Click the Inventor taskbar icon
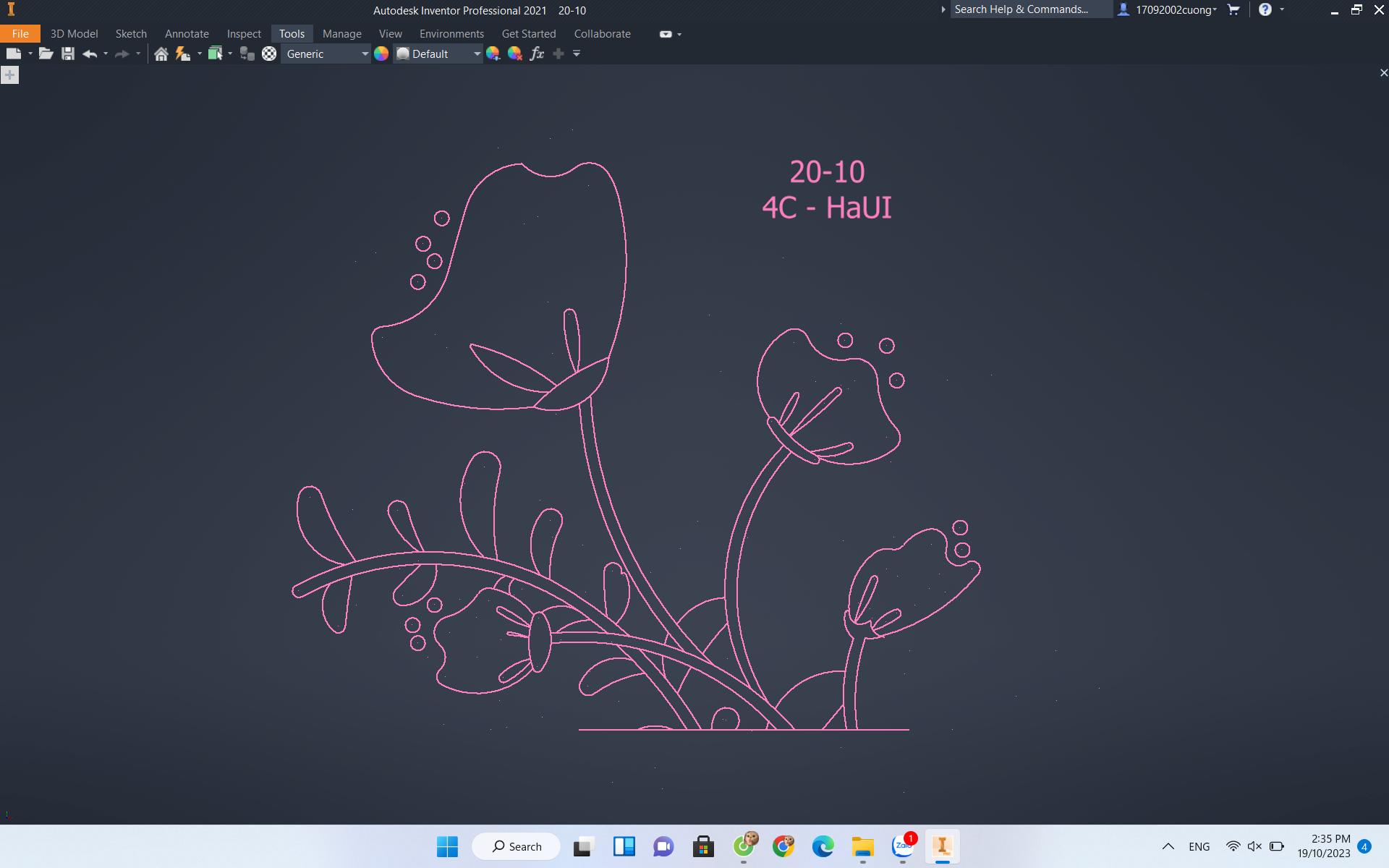 [942, 846]
